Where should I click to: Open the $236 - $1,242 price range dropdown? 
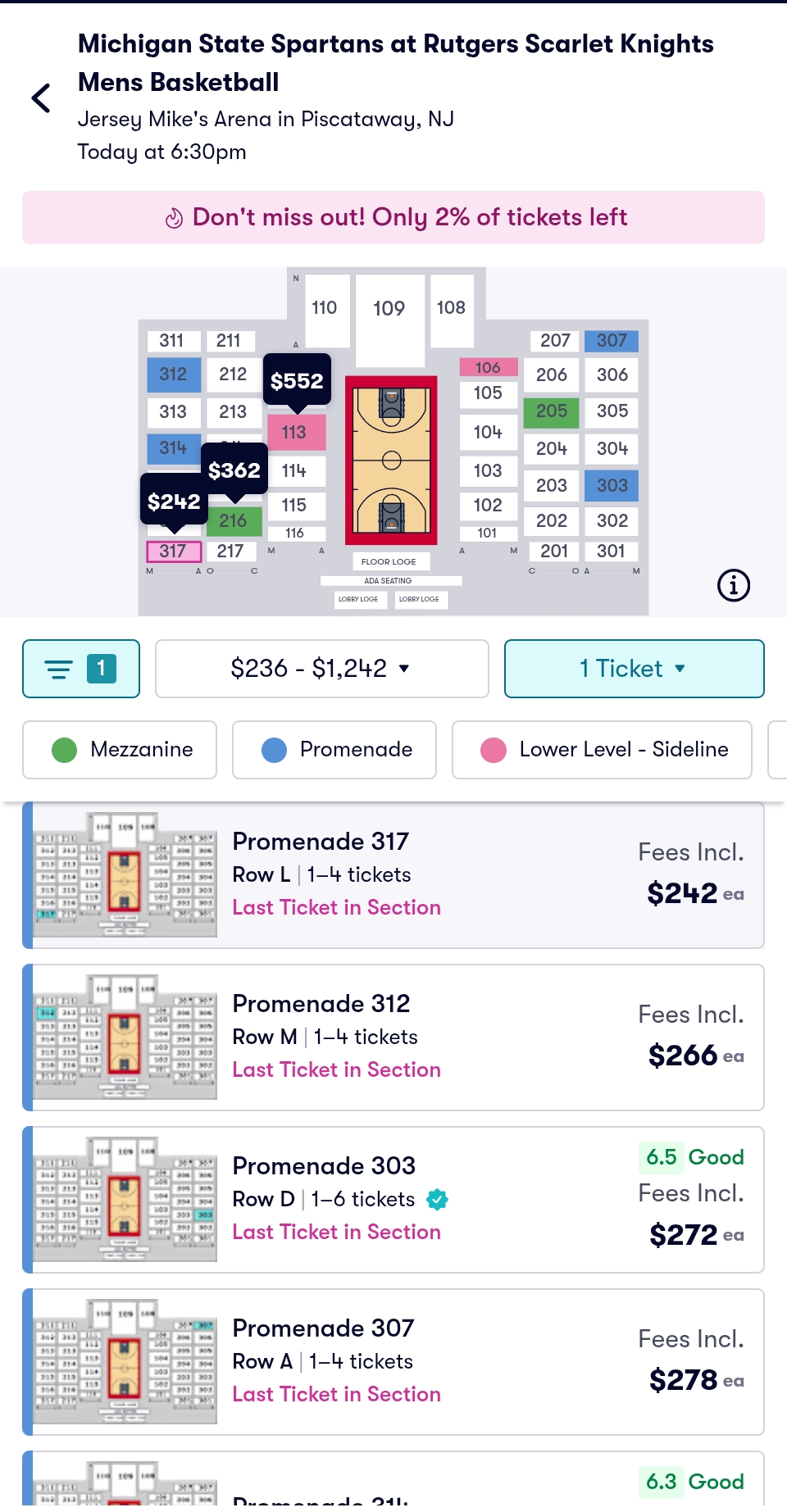coord(321,669)
